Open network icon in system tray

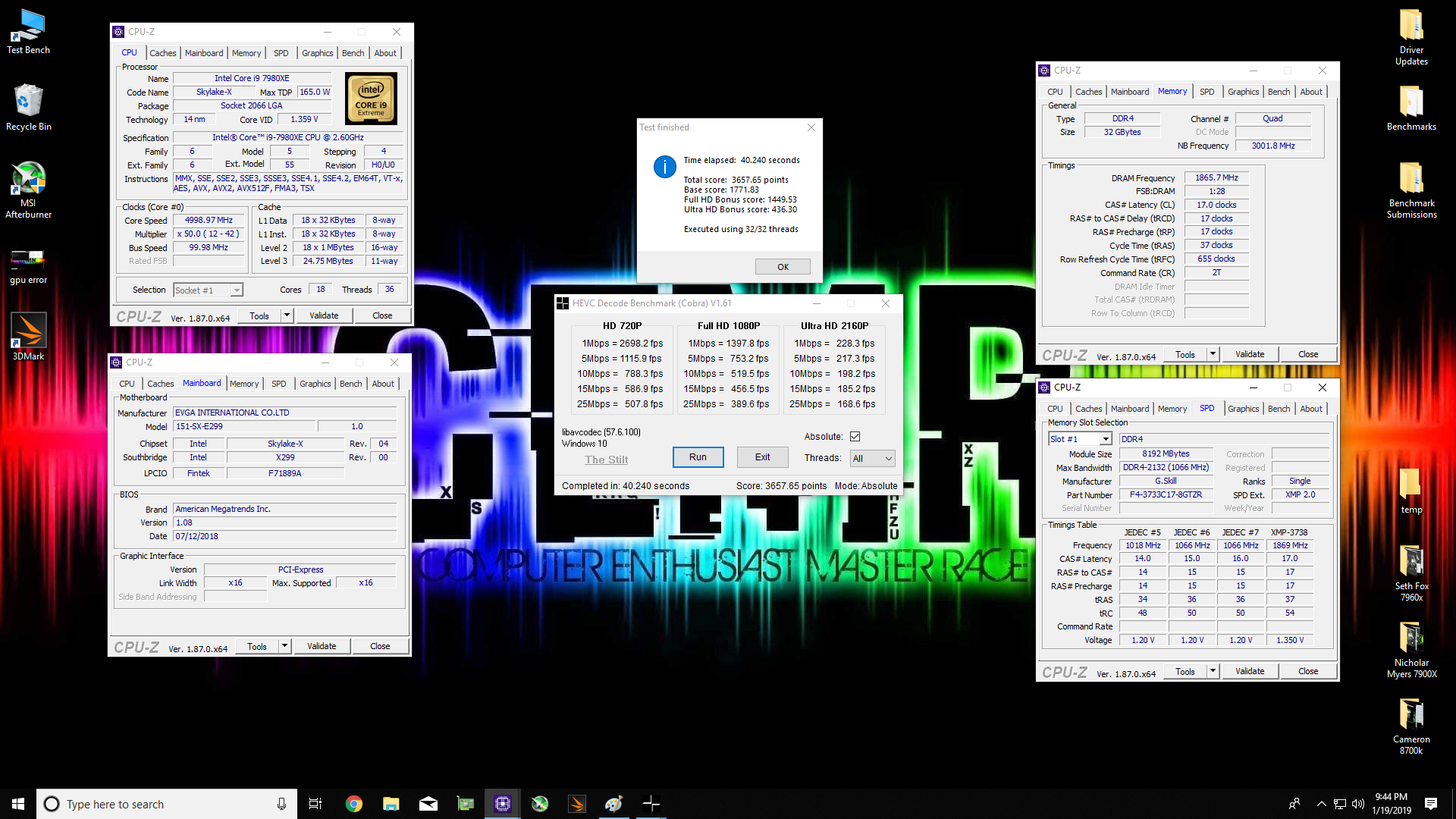point(1340,804)
